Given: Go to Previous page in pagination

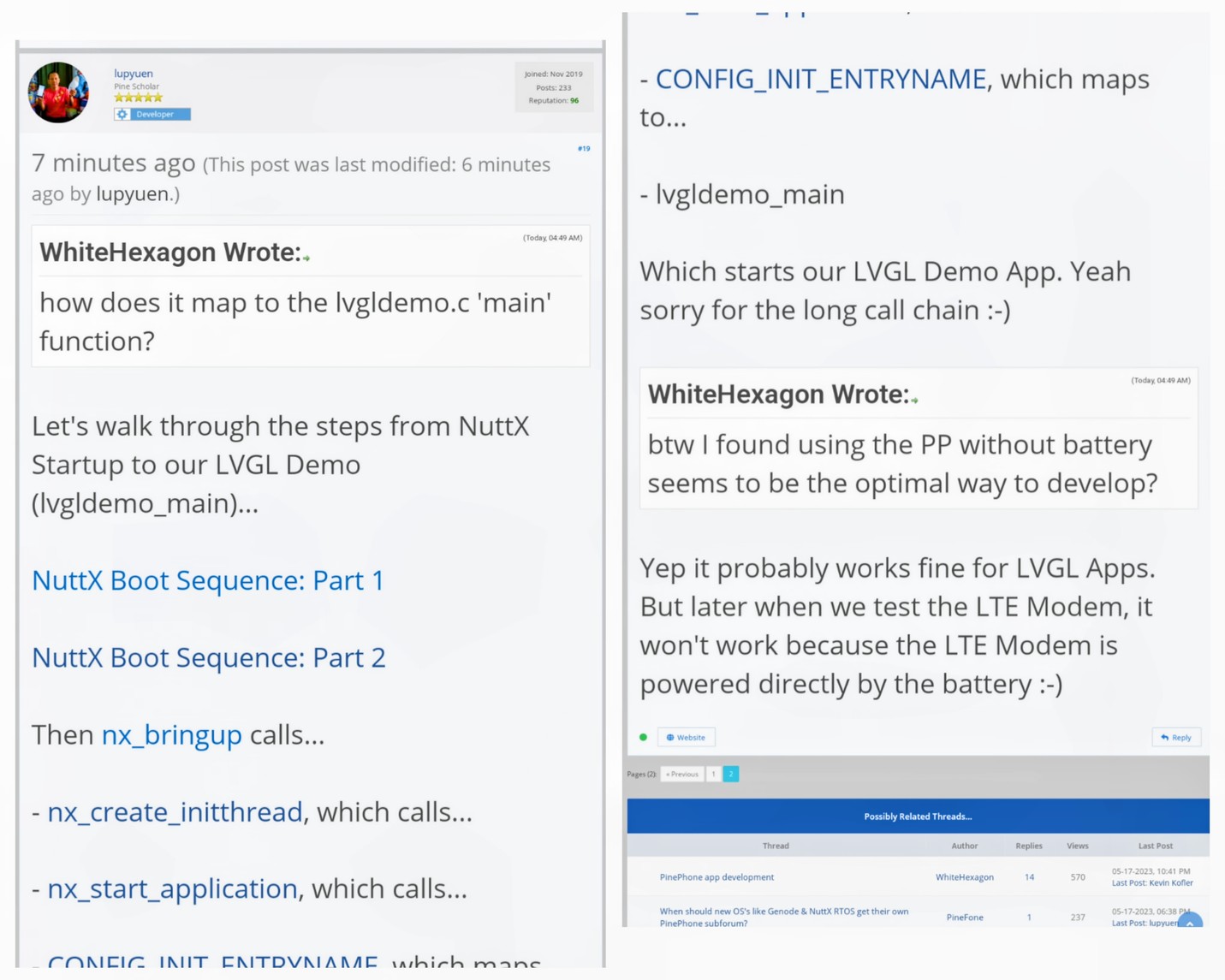Looking at the screenshot, I should click(682, 774).
